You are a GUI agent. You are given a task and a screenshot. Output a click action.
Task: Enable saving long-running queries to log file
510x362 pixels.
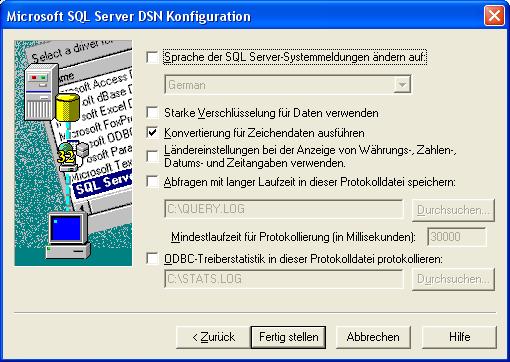click(x=152, y=182)
